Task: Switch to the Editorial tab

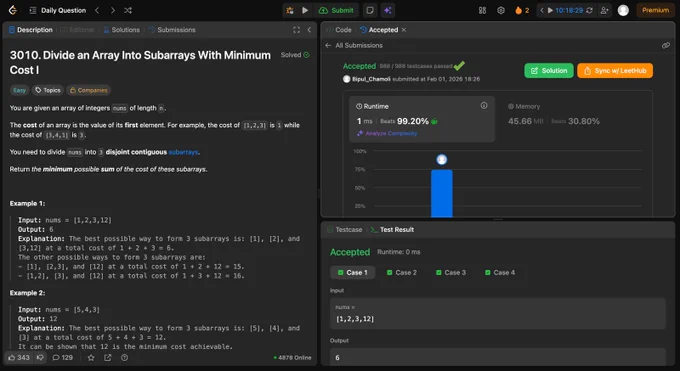Action: click(x=77, y=30)
